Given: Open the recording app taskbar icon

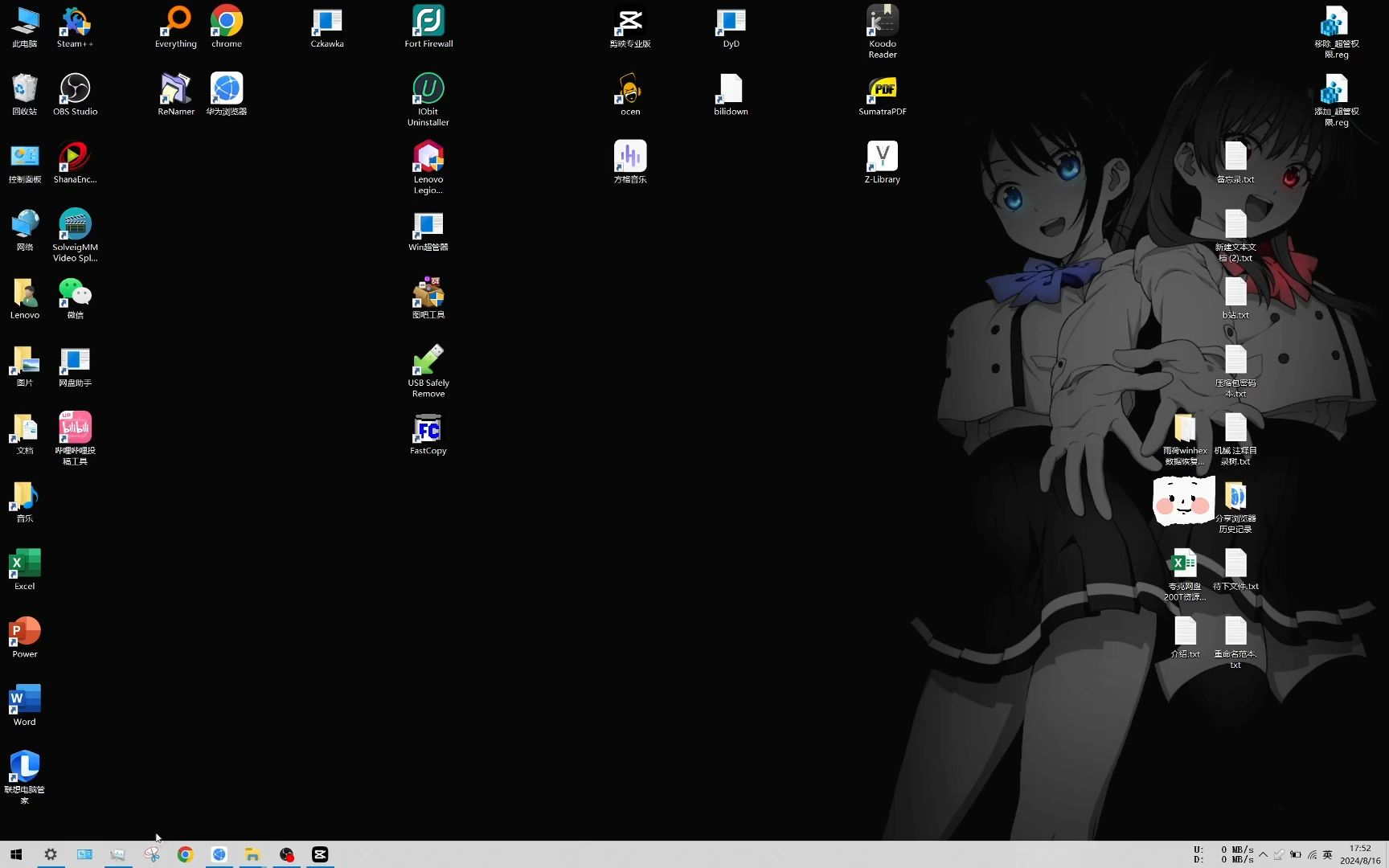Looking at the screenshot, I should (286, 854).
